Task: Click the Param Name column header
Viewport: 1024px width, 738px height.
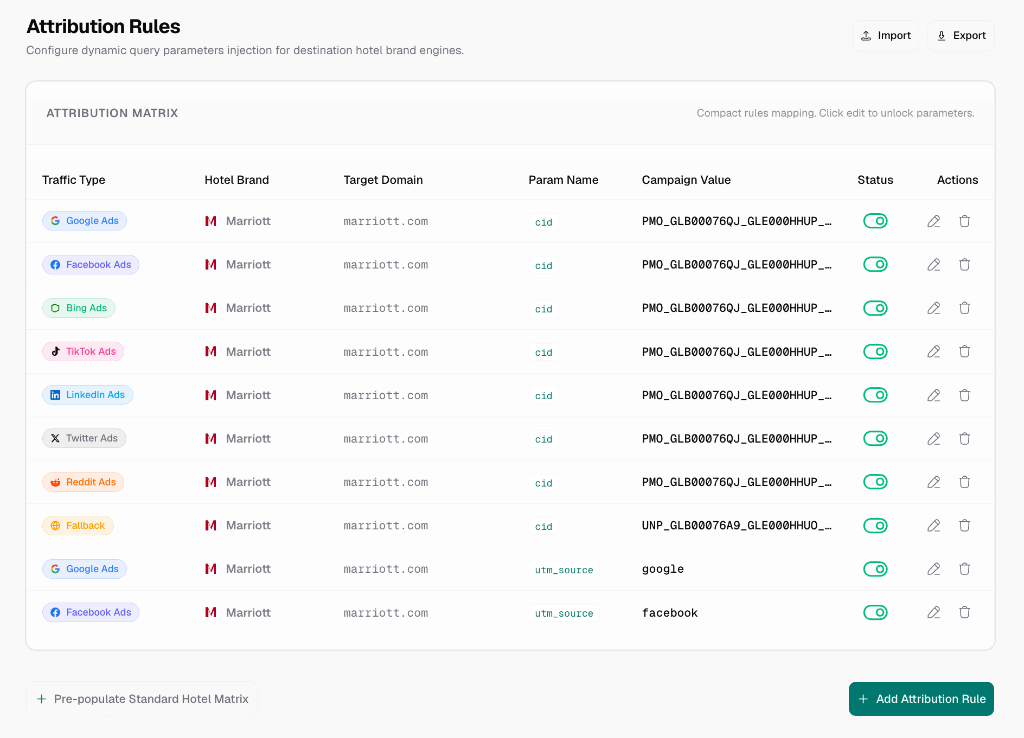Action: pos(564,180)
